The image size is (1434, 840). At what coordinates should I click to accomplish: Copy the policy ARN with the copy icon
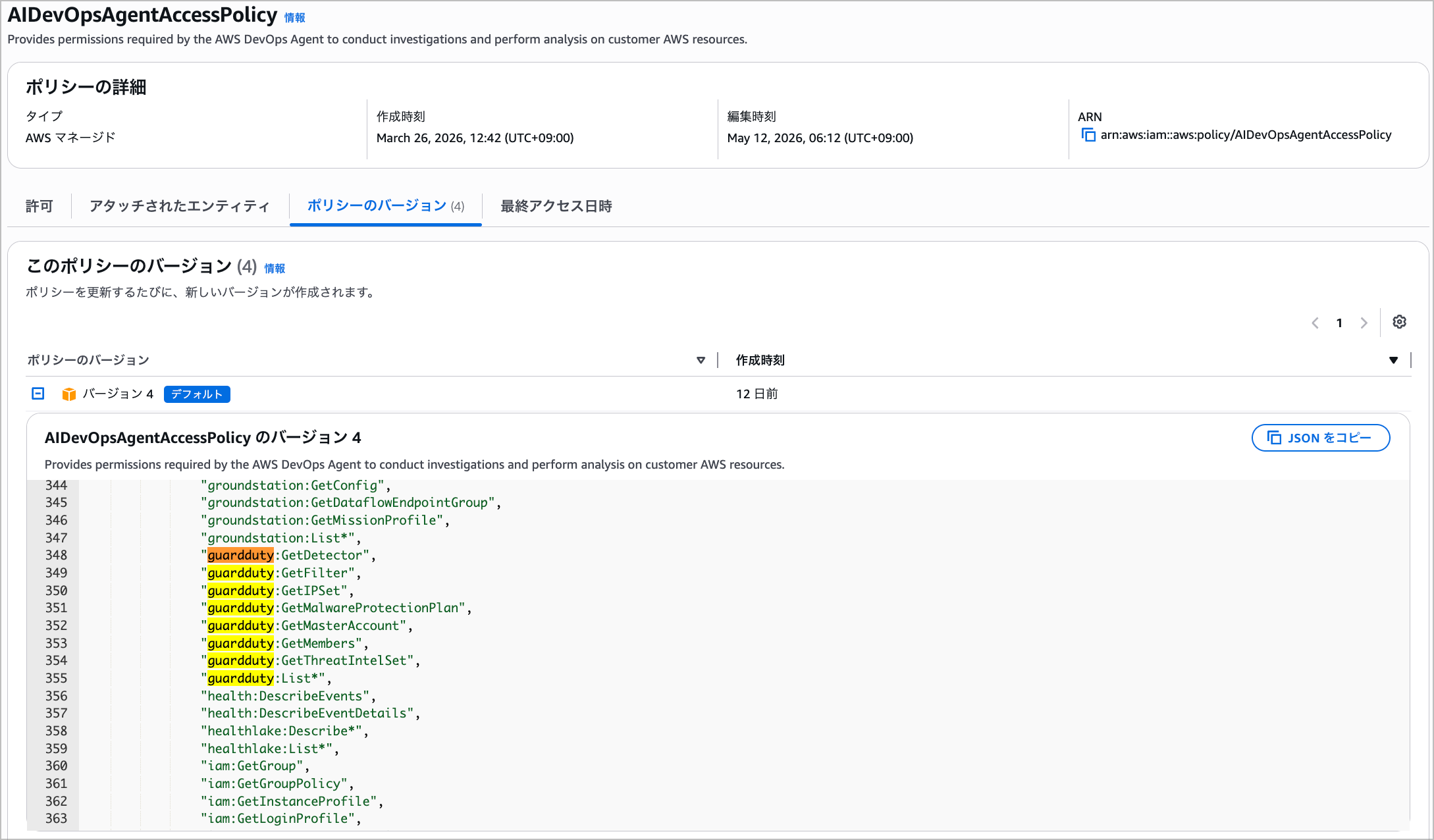tap(1088, 135)
